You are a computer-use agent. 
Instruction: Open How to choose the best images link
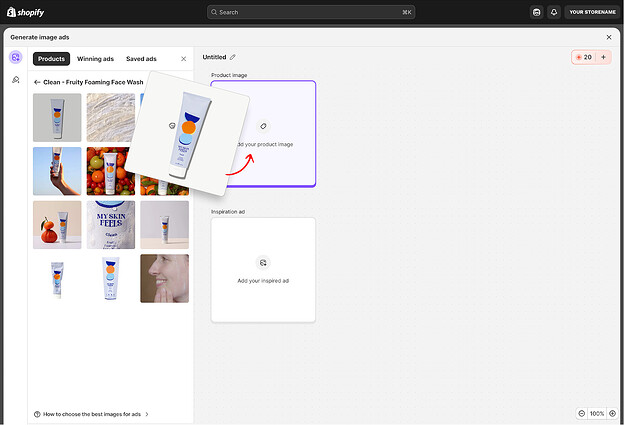pyautogui.click(x=92, y=414)
